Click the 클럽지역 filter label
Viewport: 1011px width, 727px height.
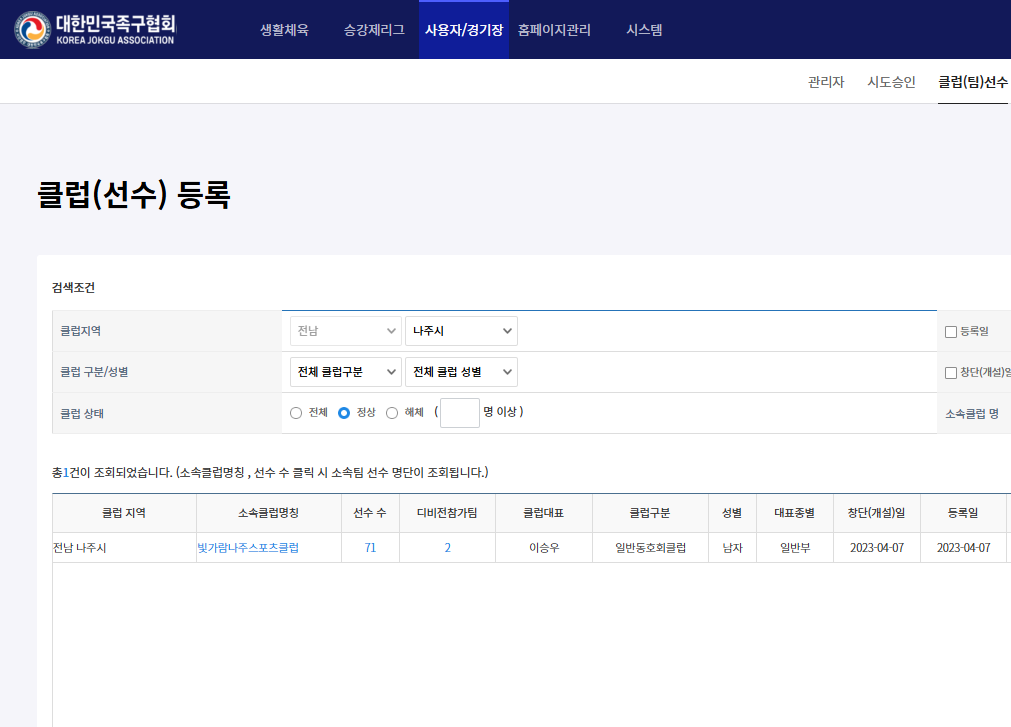[81, 331]
